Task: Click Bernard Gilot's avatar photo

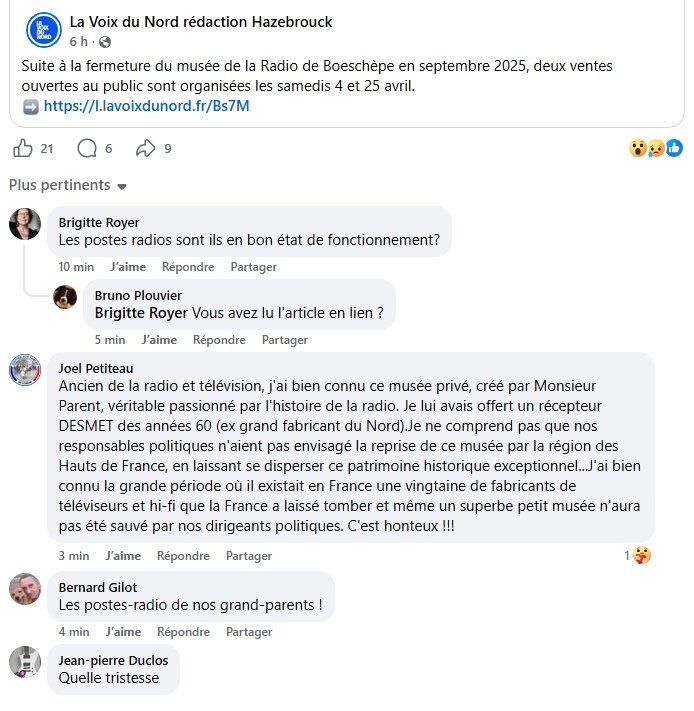Action: (25, 589)
